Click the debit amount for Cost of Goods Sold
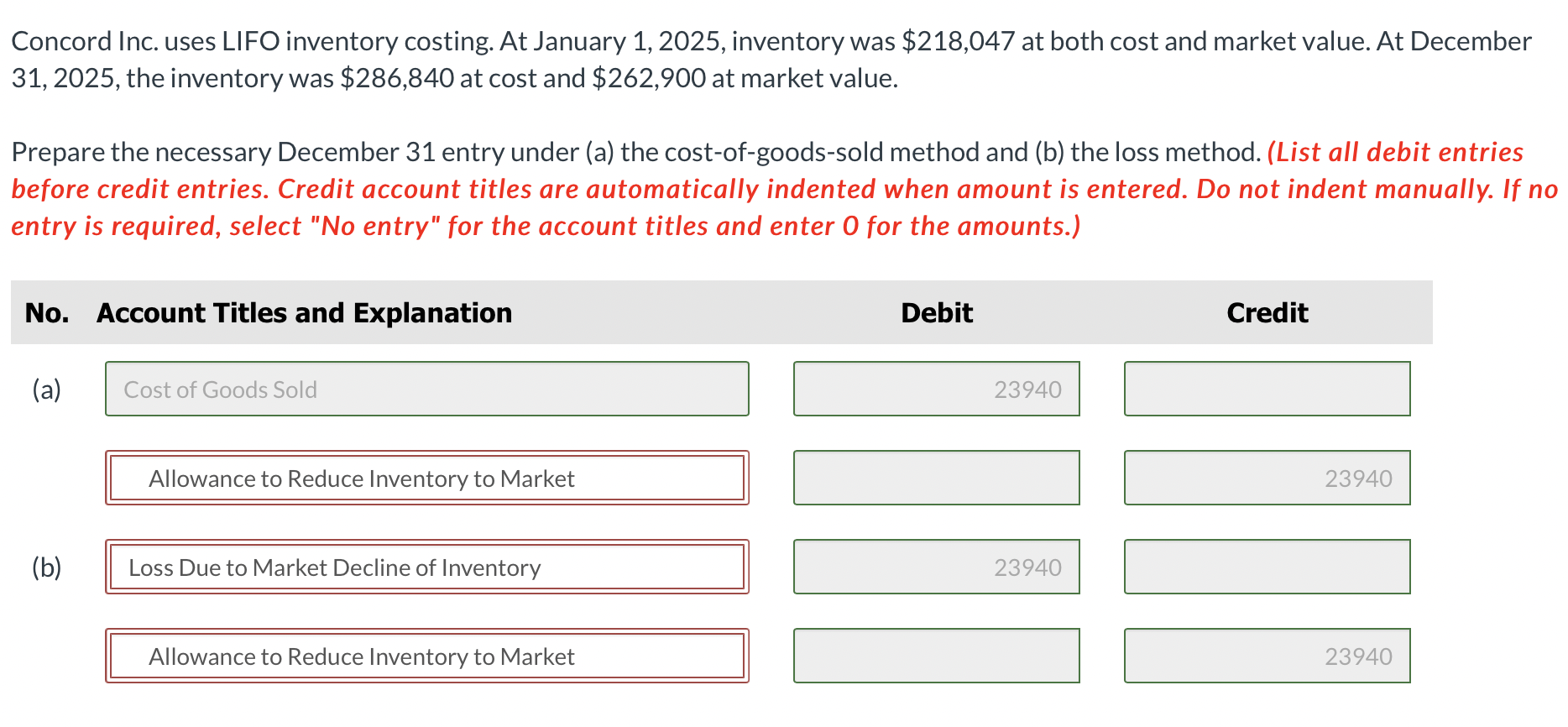Screen dimensions: 1568x727 coord(936,389)
